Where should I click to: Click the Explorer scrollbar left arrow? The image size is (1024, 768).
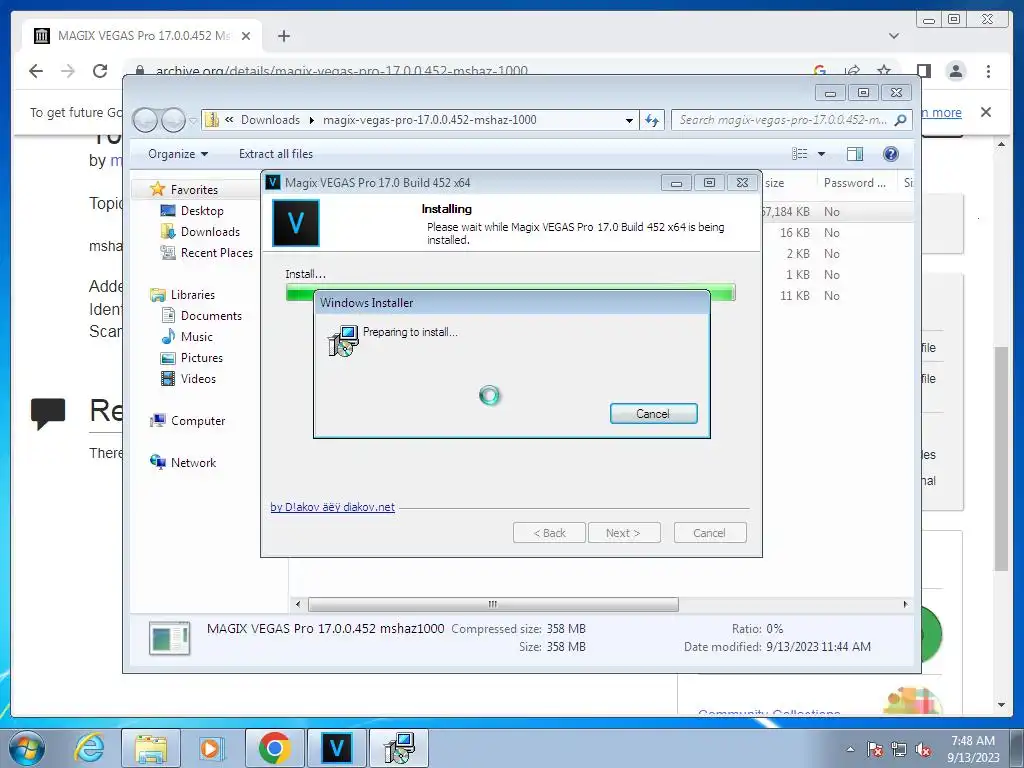point(298,604)
